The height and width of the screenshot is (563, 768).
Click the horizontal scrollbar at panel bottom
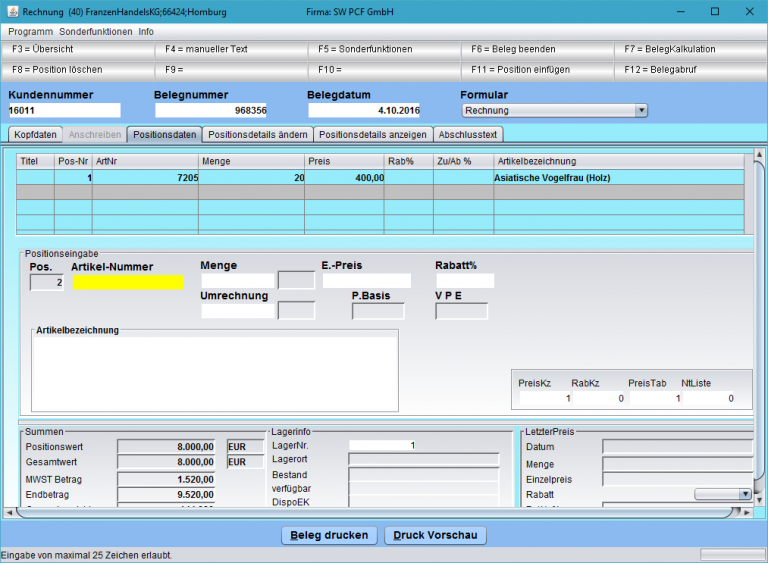click(x=383, y=512)
